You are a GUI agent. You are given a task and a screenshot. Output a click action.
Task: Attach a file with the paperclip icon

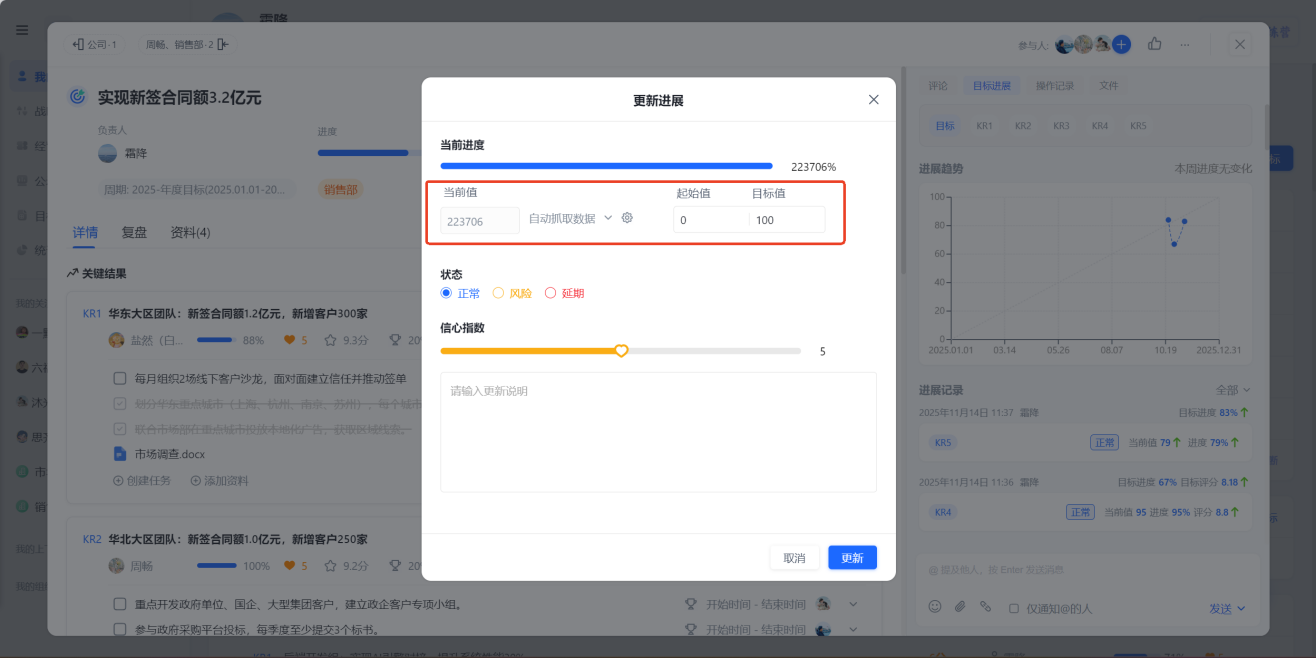(960, 607)
